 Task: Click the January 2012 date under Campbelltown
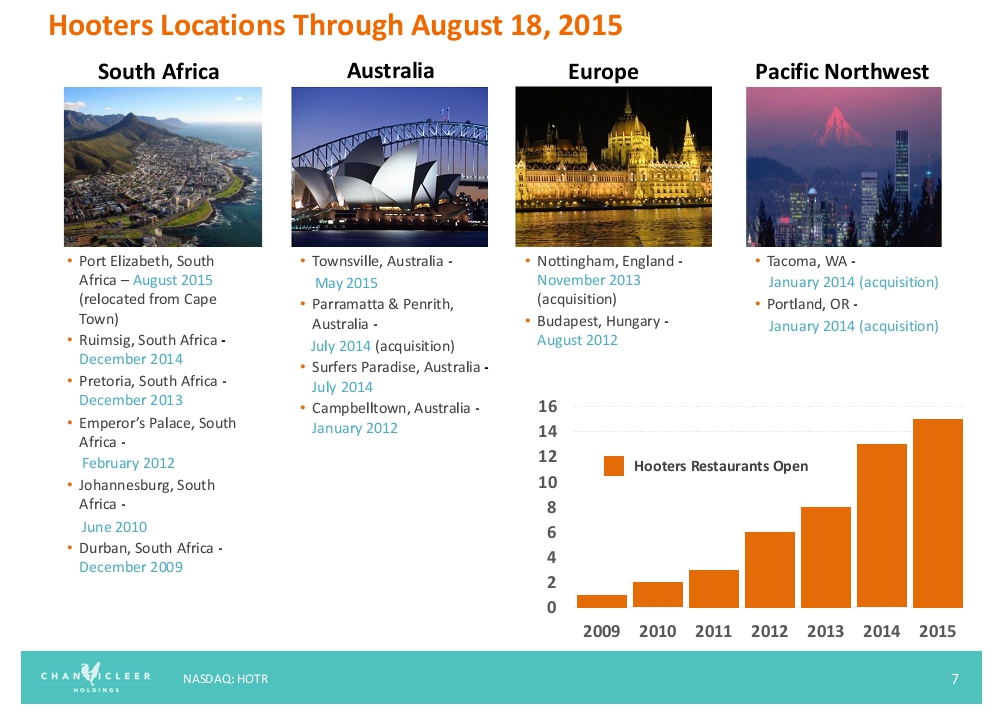click(354, 428)
